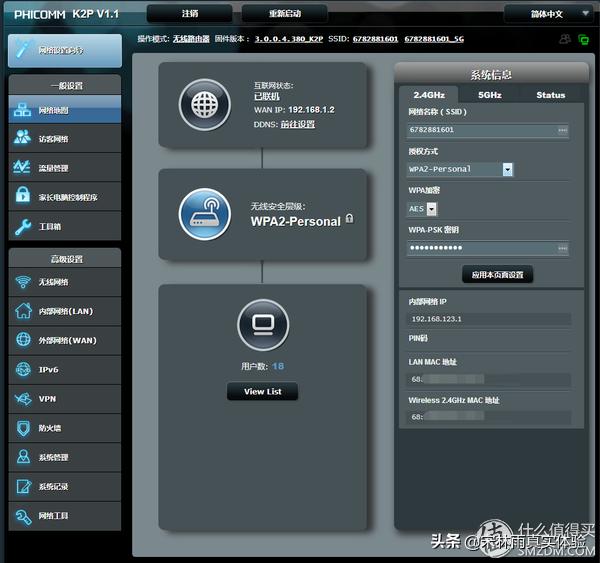Click the wireless router icon
Viewport: 600px width, 563px height.
click(204, 212)
